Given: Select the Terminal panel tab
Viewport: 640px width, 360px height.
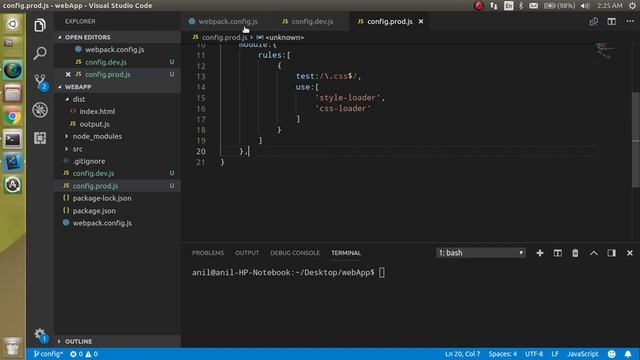Looking at the screenshot, I should point(346,253).
